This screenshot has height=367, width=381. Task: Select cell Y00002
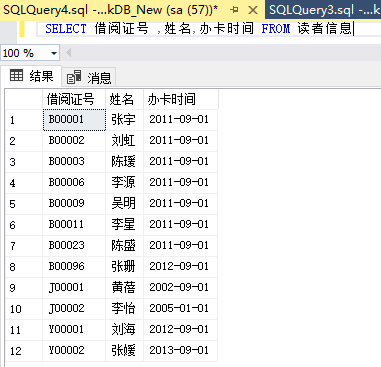point(74,351)
